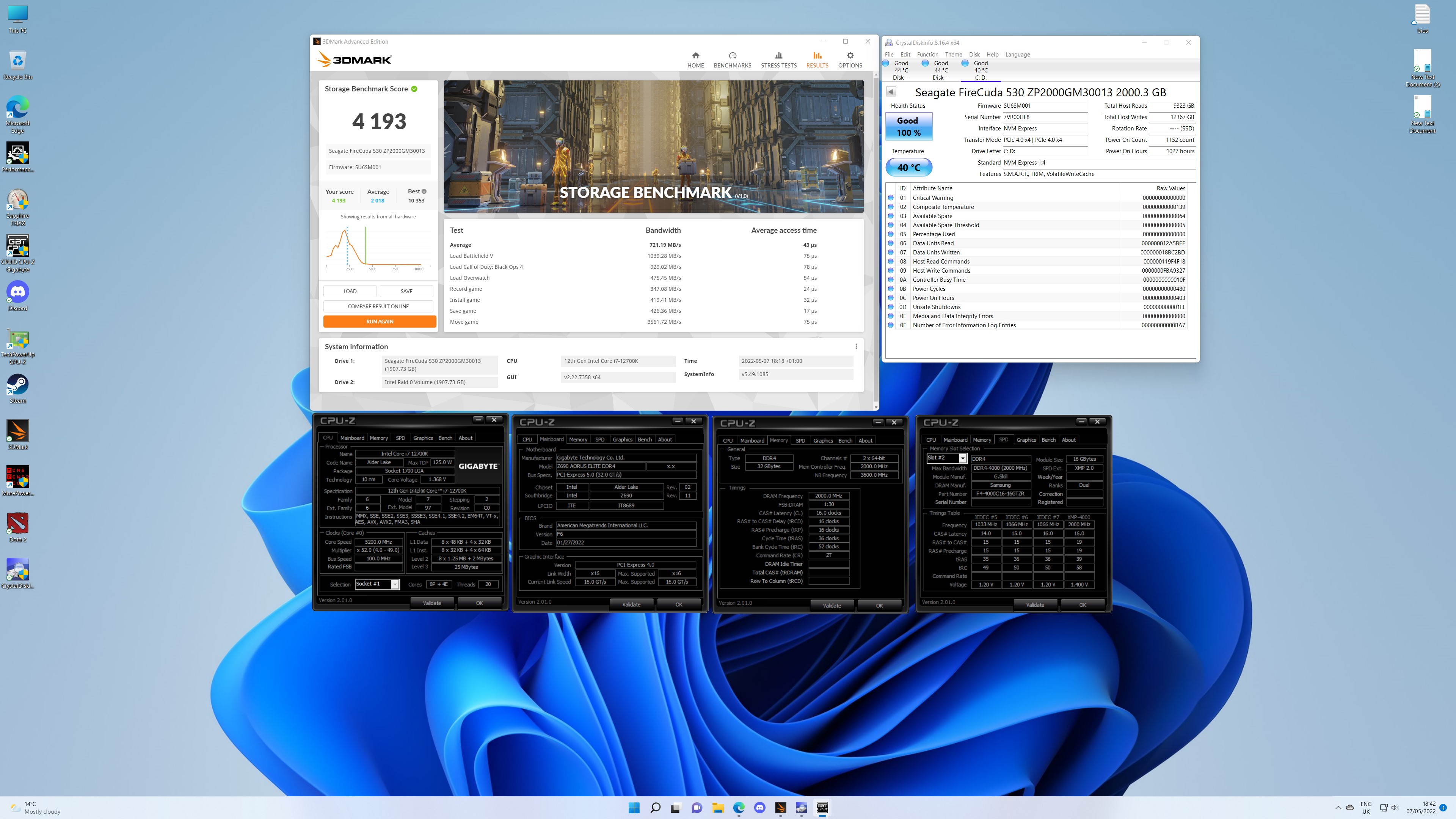Screen dimensions: 1456x819
Task: Click the Good 100 % health status box
Action: [908, 127]
